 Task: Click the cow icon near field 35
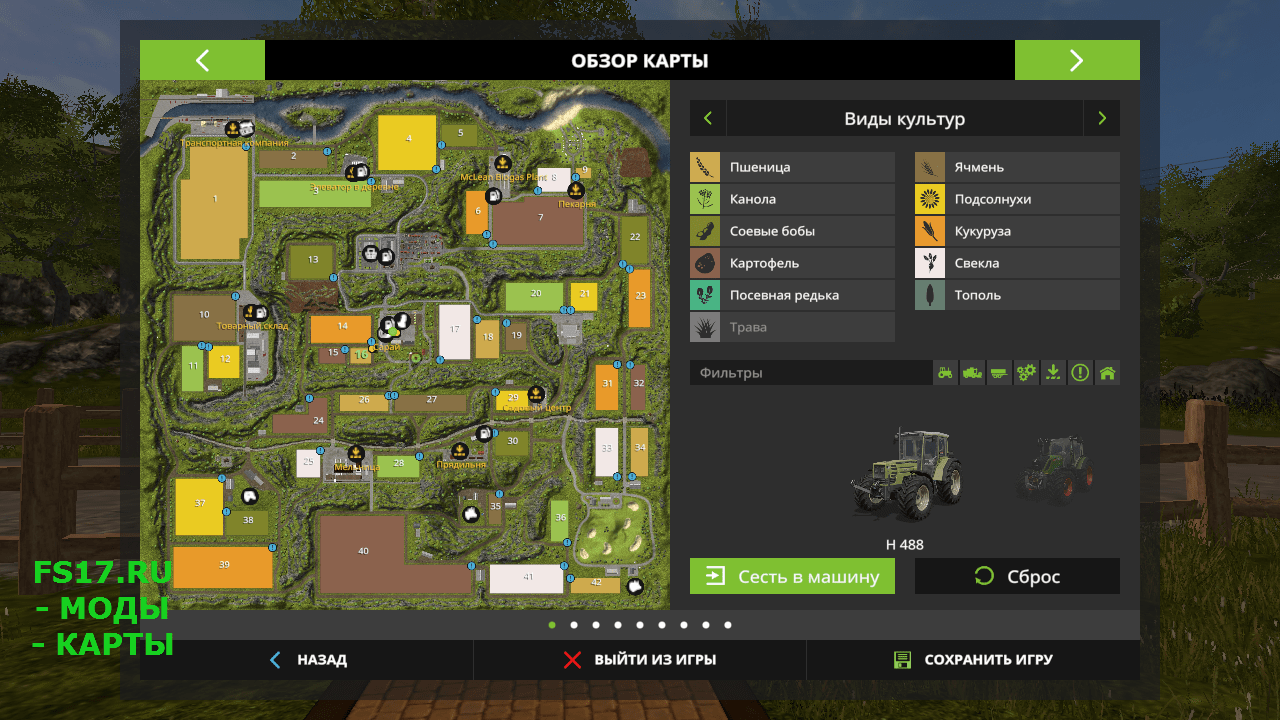pyautogui.click(x=471, y=513)
